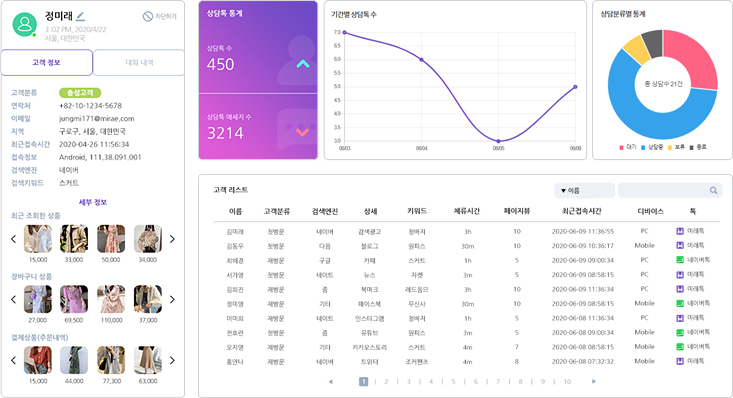Click the 세부 정보 link
Viewport: 733px width, 398px height.
pyautogui.click(x=93, y=202)
